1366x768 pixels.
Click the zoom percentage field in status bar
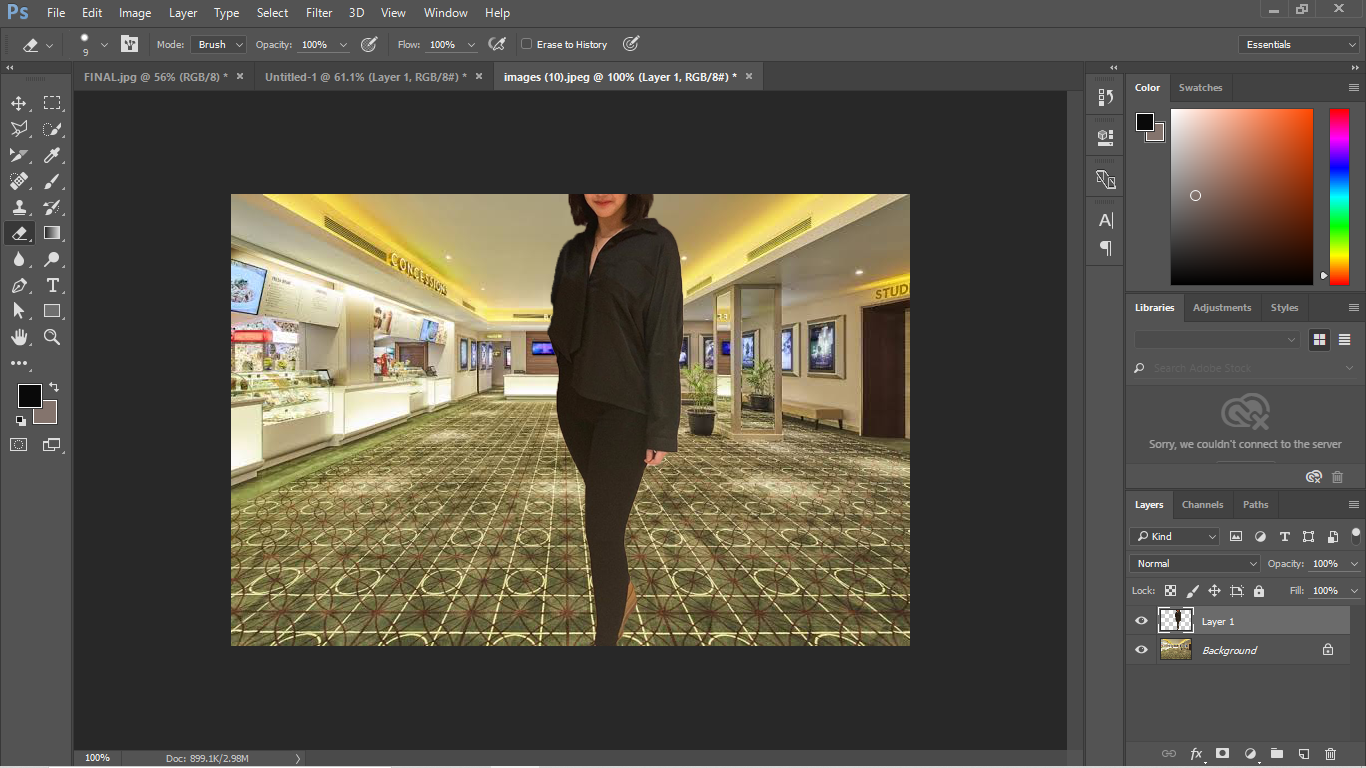tap(97, 758)
